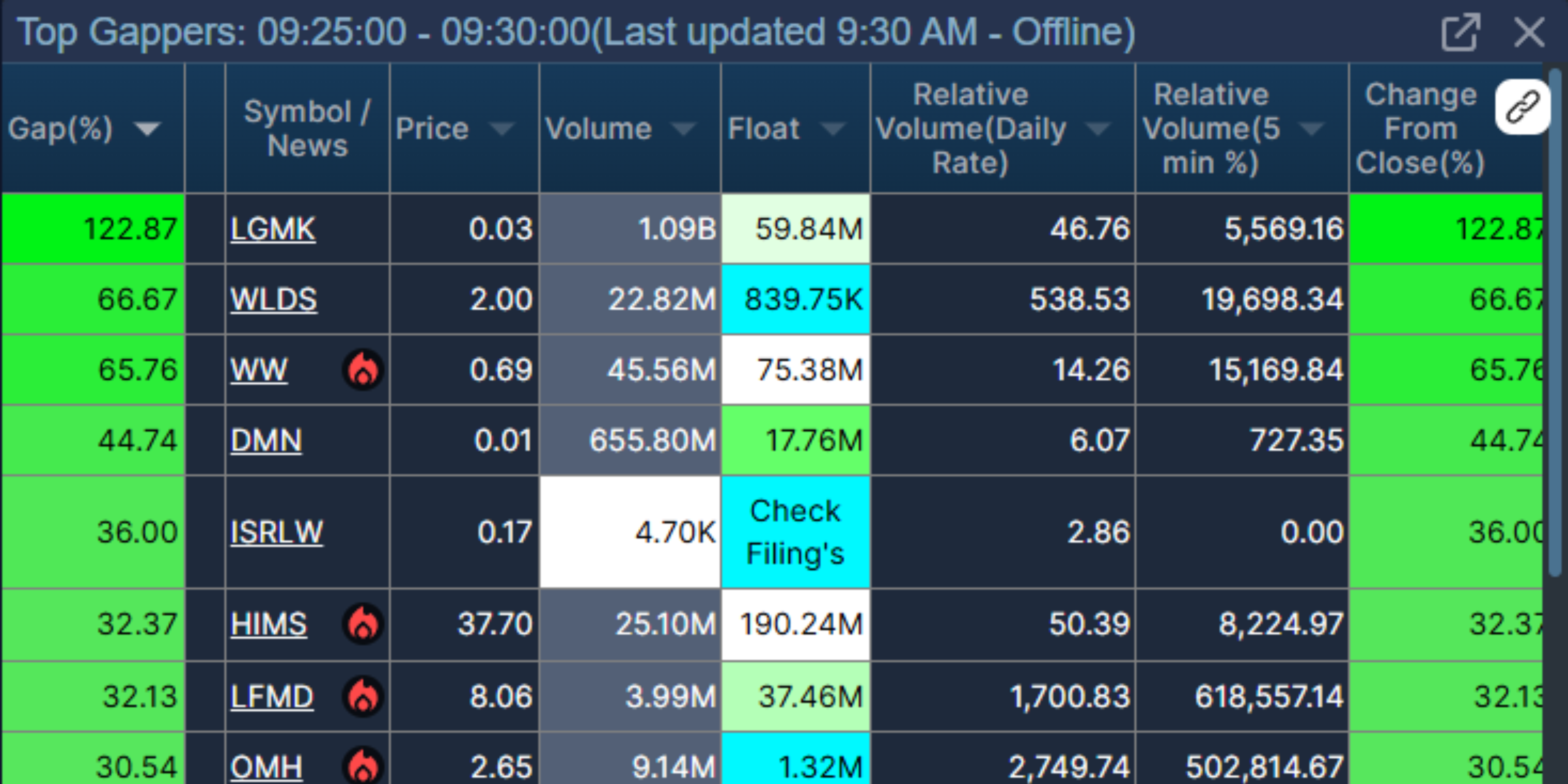
Task: Click the 3.99M volume cell
Action: pyautogui.click(x=630, y=696)
